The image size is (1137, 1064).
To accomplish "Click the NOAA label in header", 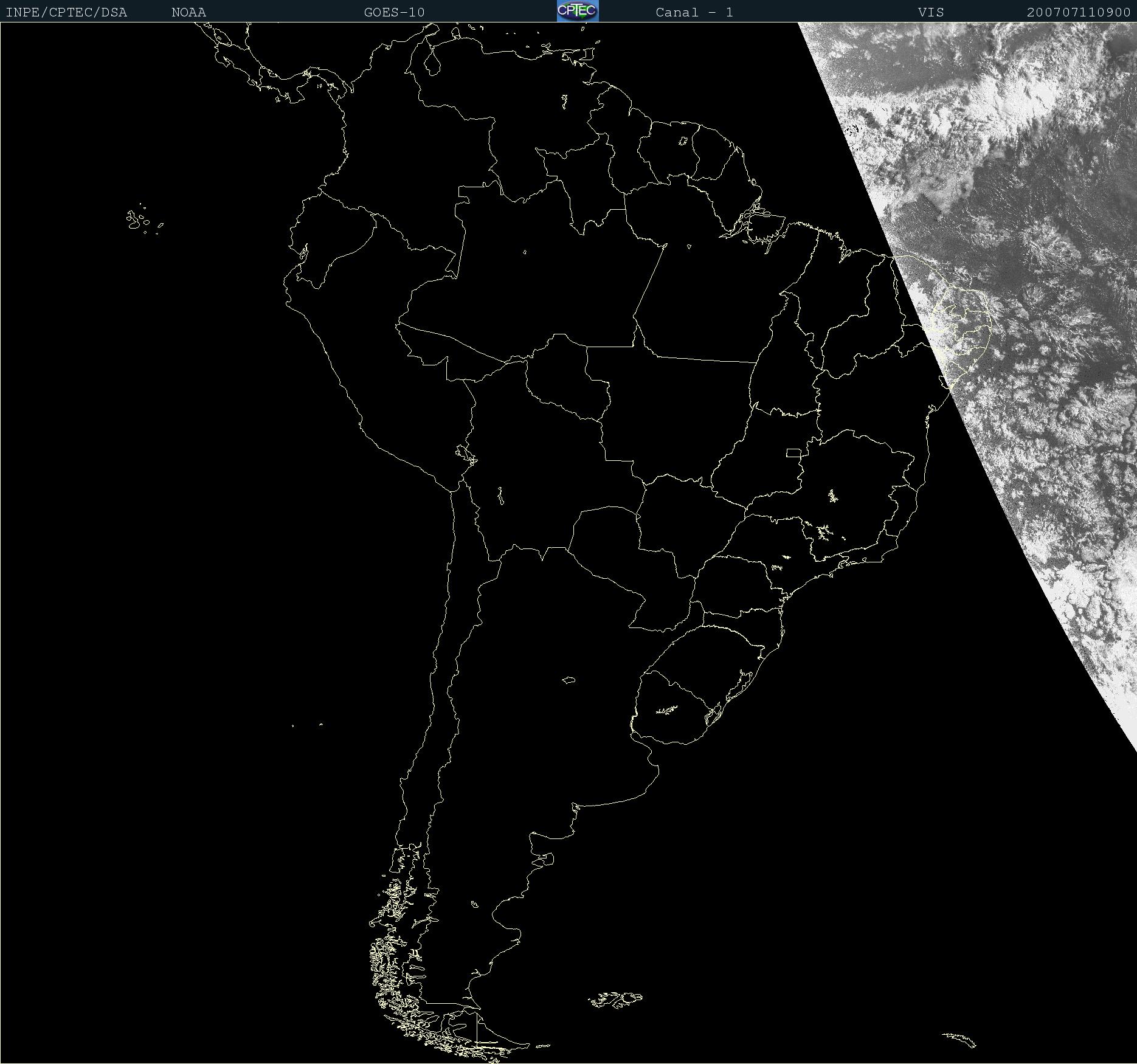I will click(189, 12).
